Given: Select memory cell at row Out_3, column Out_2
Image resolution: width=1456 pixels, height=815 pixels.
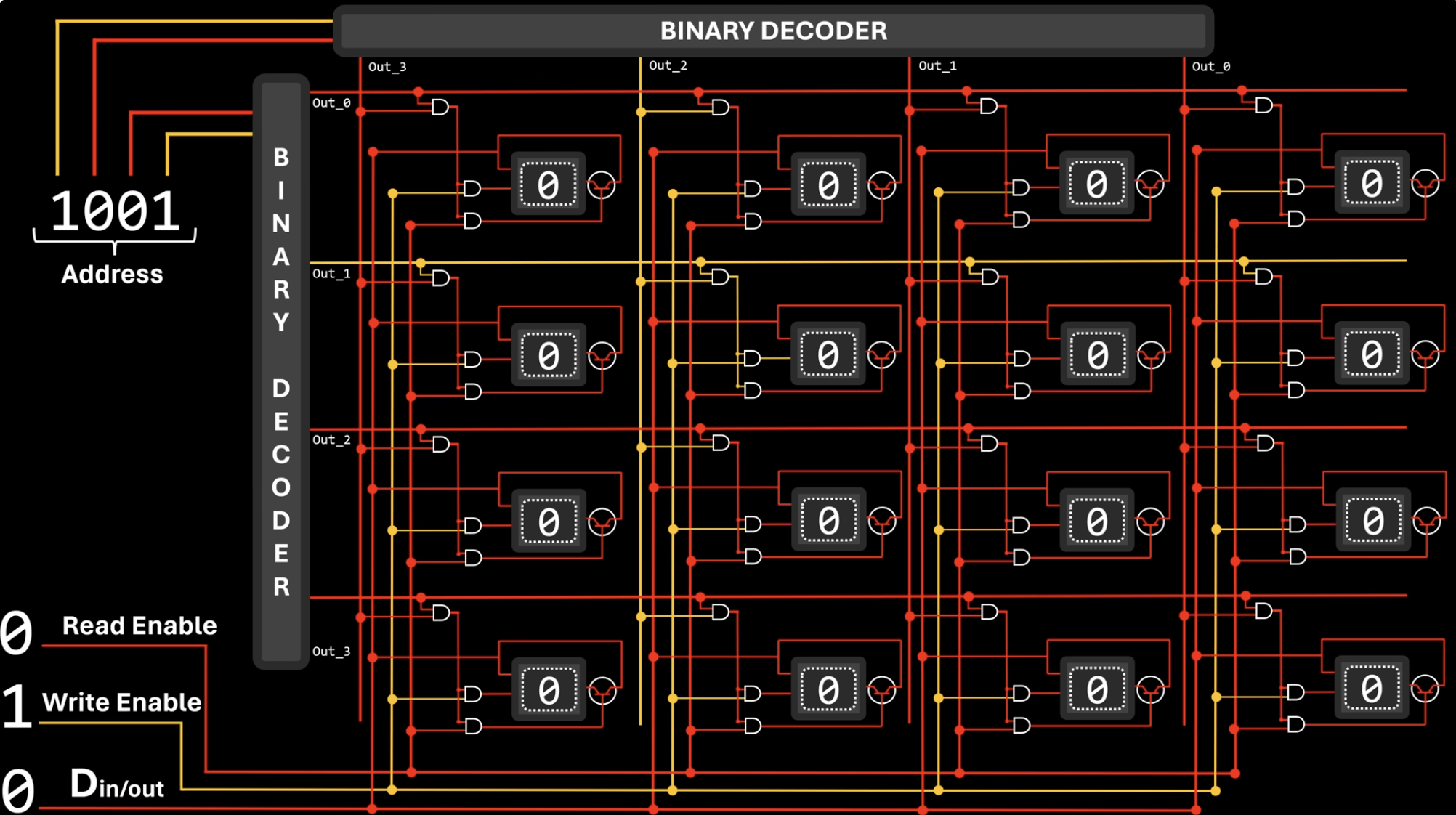Looking at the screenshot, I should 828,689.
